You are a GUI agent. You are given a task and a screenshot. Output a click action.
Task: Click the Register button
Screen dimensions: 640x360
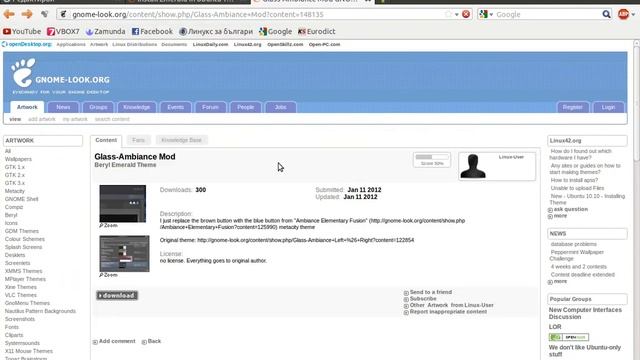[x=573, y=107]
